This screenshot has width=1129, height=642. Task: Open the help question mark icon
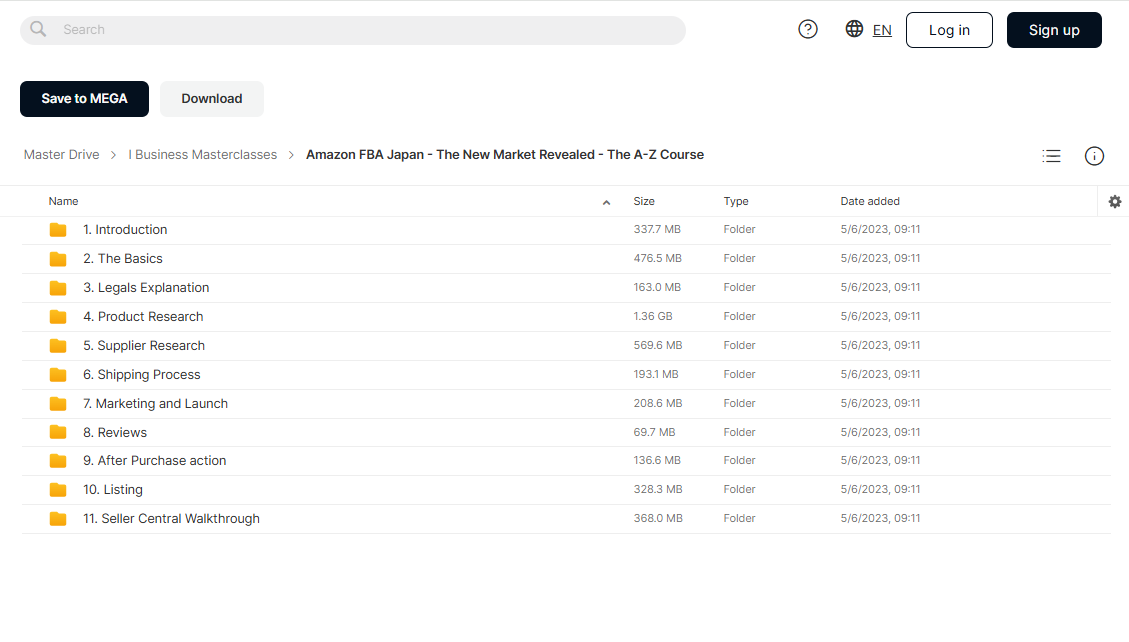click(808, 29)
